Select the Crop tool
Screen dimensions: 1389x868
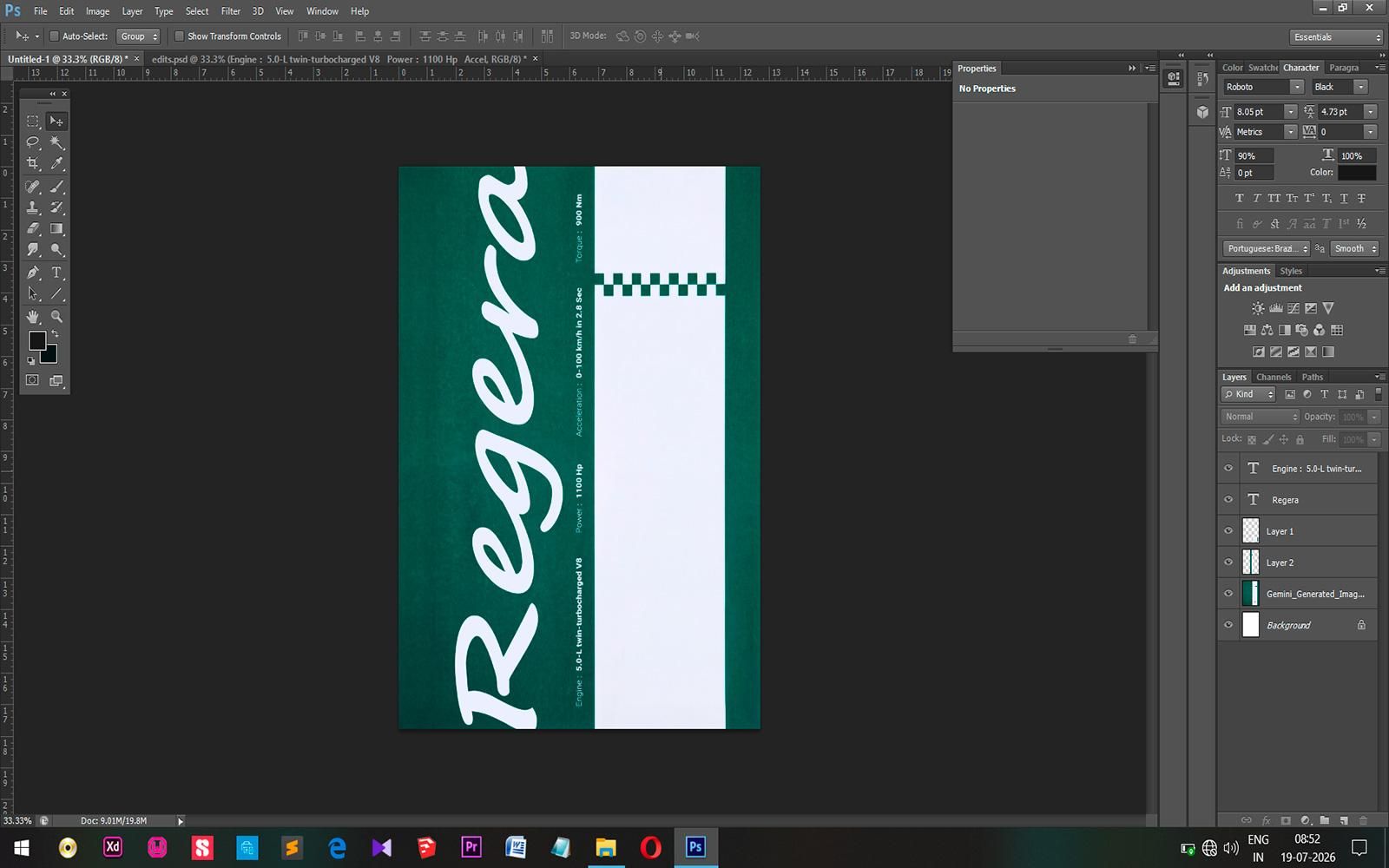(33, 163)
